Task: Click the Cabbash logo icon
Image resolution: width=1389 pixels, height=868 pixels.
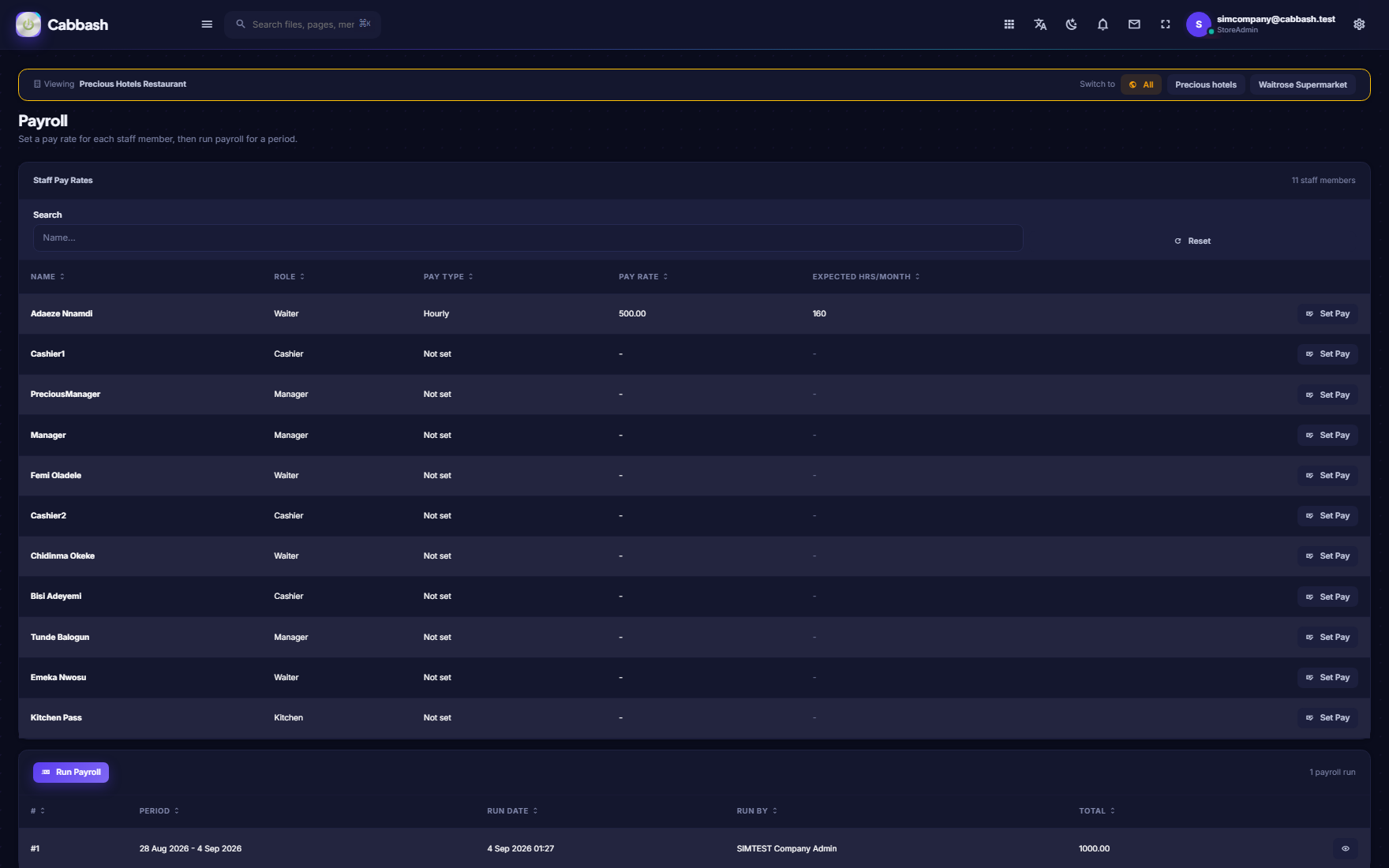Action: pyautogui.click(x=28, y=24)
